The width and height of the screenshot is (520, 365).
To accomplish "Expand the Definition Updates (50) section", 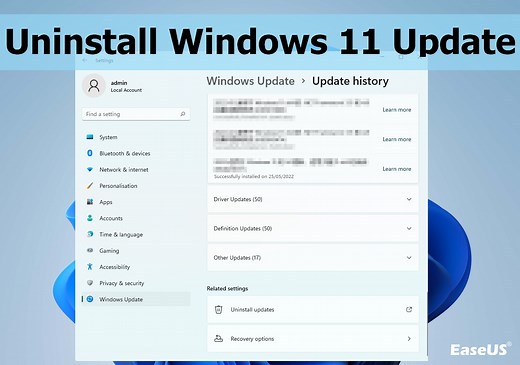I will pyautogui.click(x=313, y=228).
